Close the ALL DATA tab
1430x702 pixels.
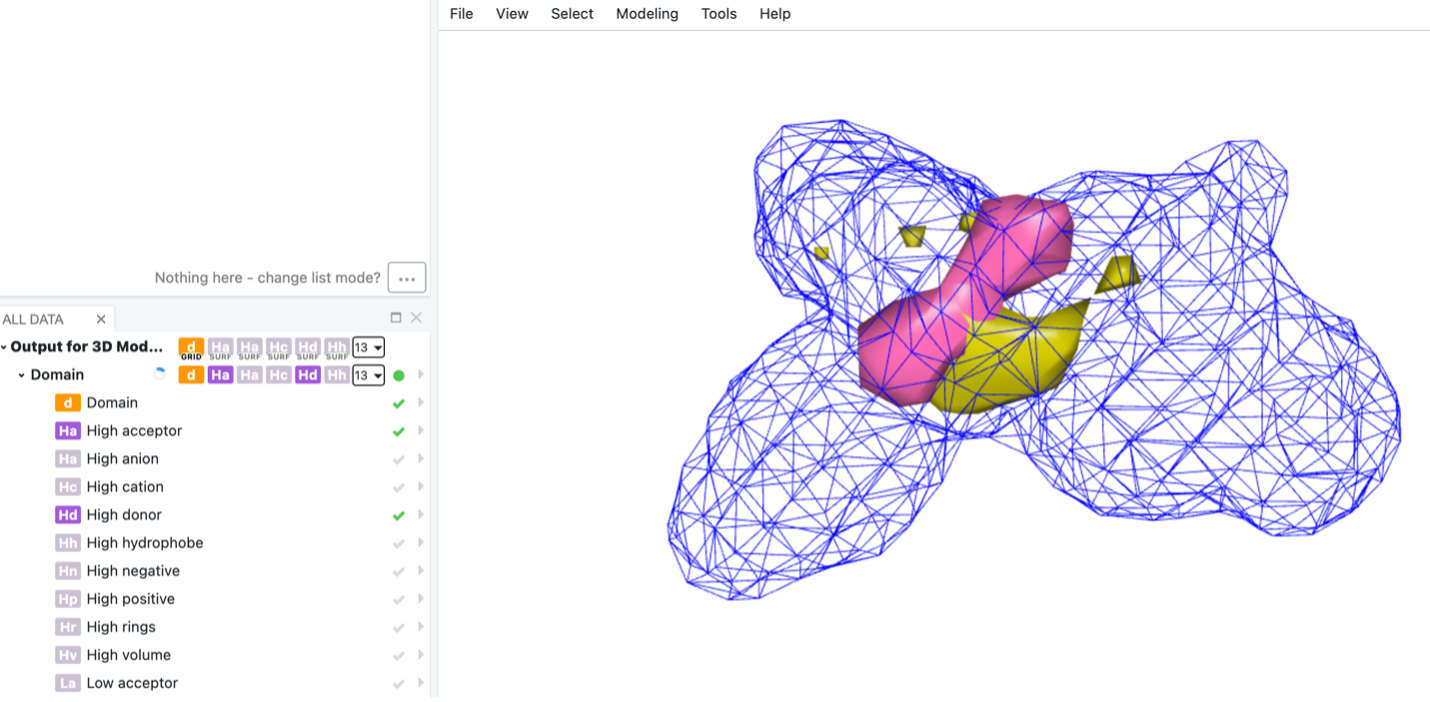pos(101,318)
